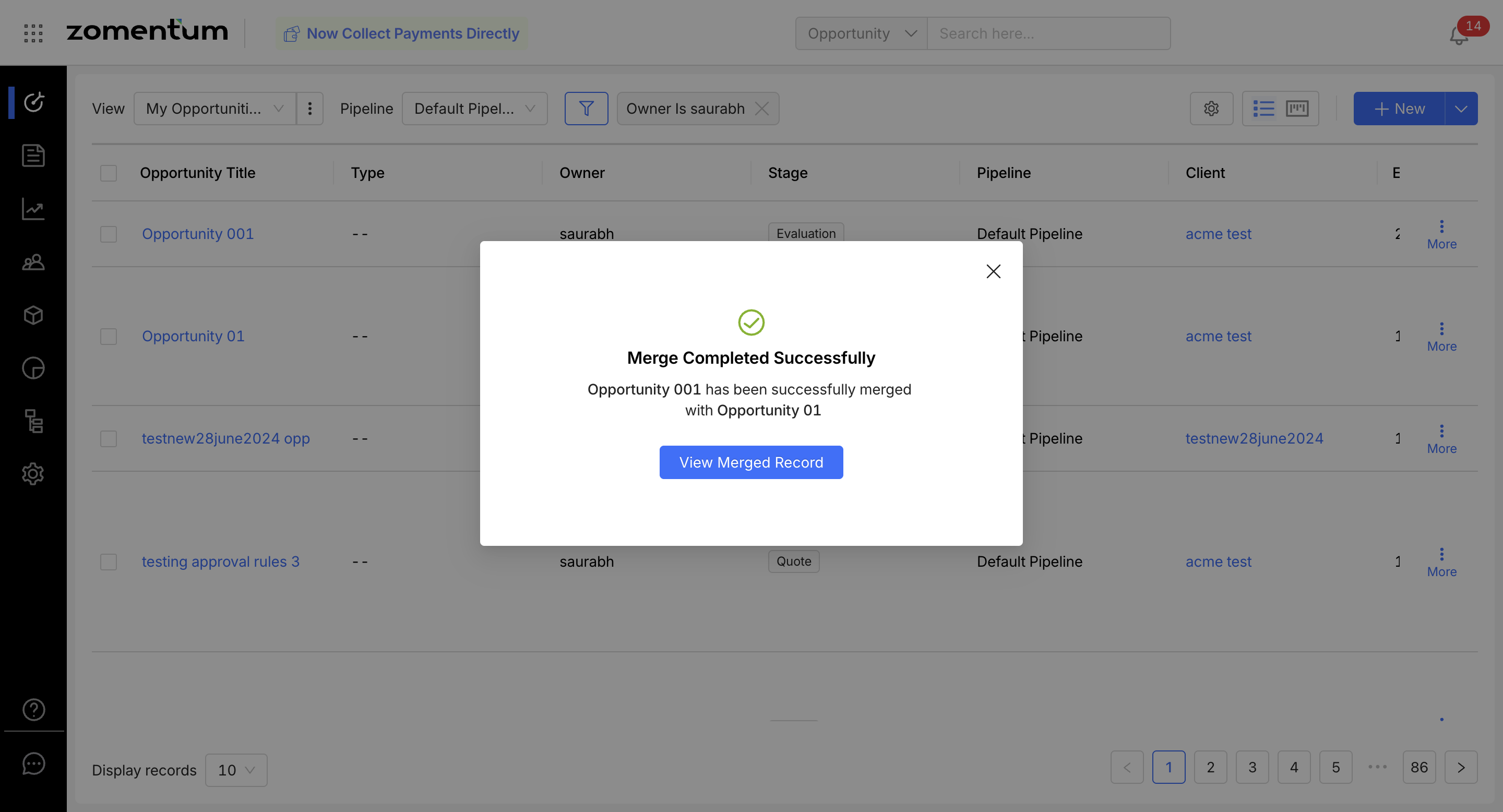The width and height of the screenshot is (1503, 812).
Task: Jump to page 86 in pagination
Action: point(1419,767)
